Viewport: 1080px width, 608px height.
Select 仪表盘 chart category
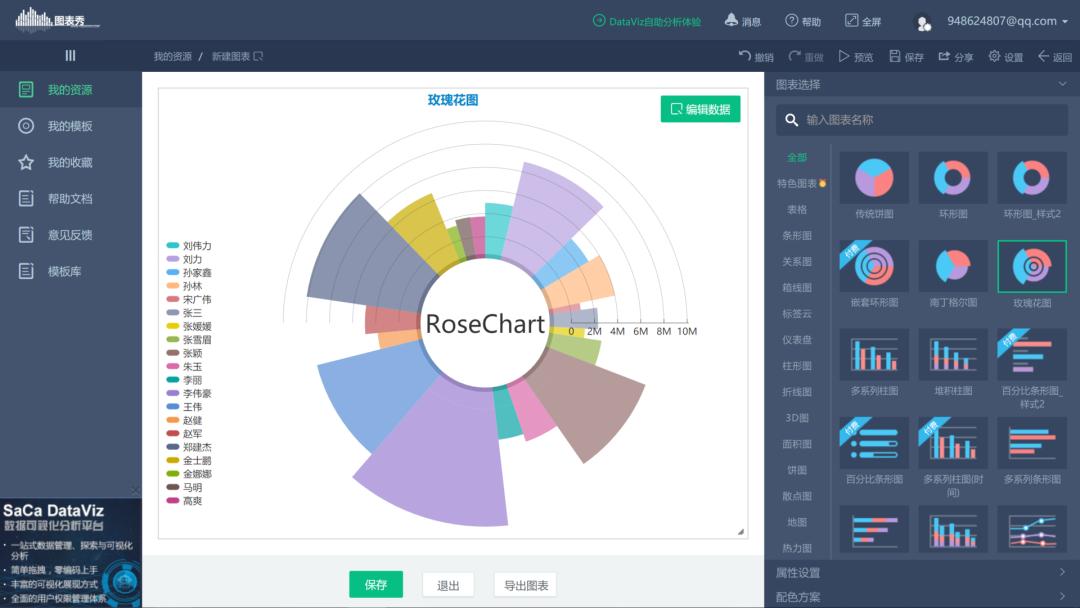[797, 340]
